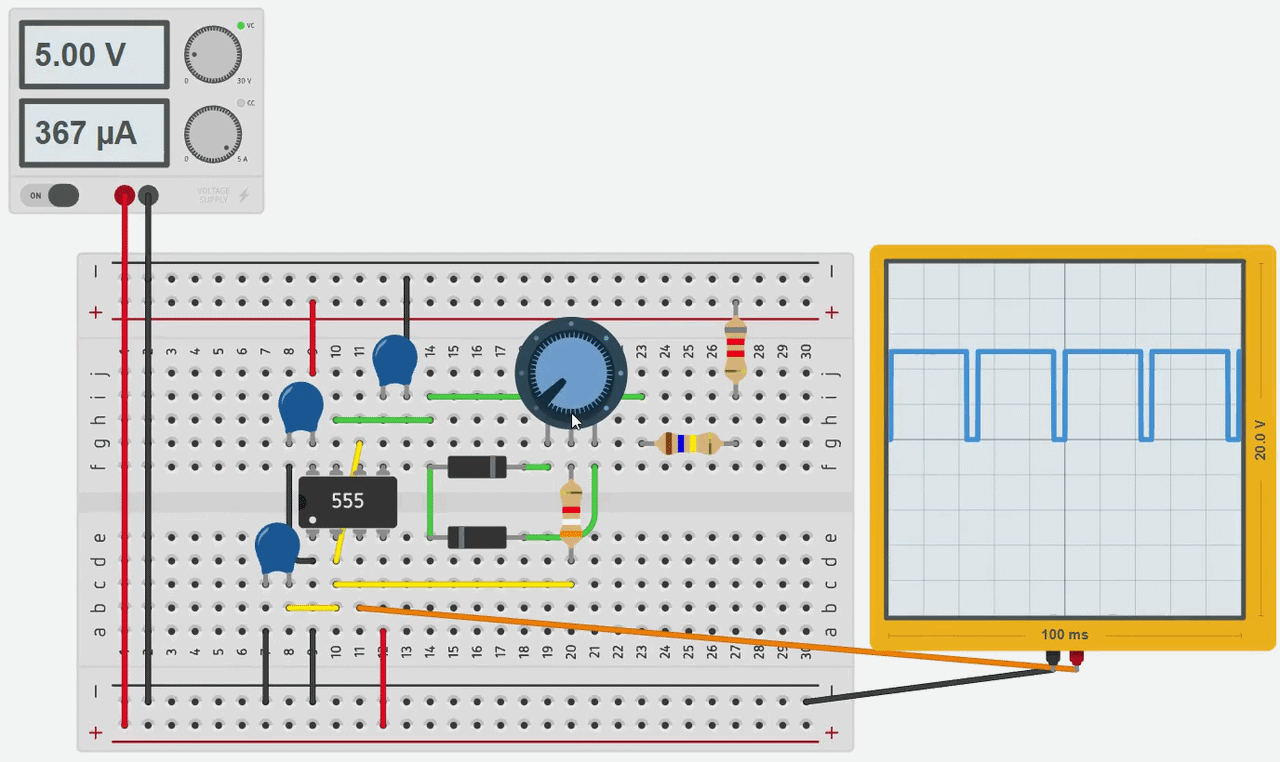
Task: Select the blue capacitor at column 8
Action: click(300, 408)
